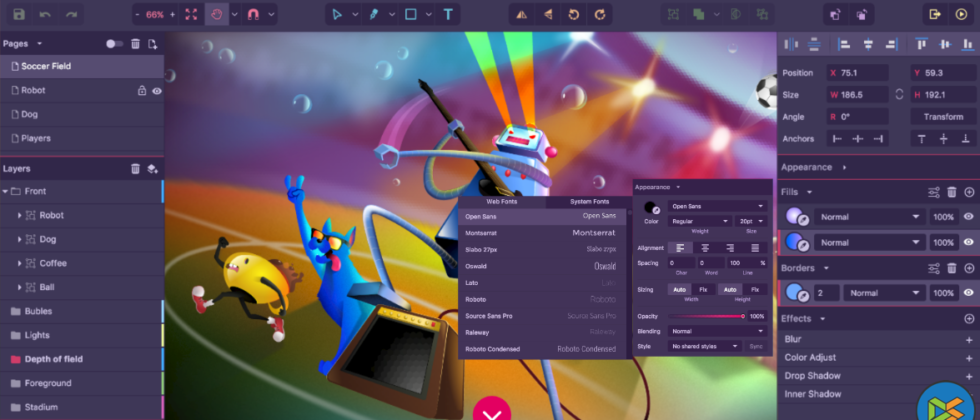980x420 pixels.
Task: Select the Pen tool
Action: (x=374, y=15)
